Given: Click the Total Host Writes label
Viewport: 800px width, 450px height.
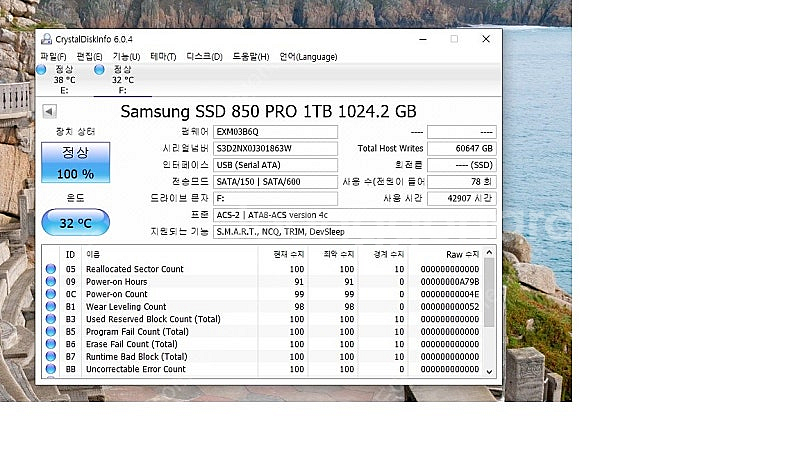Looking at the screenshot, I should click(x=390, y=148).
